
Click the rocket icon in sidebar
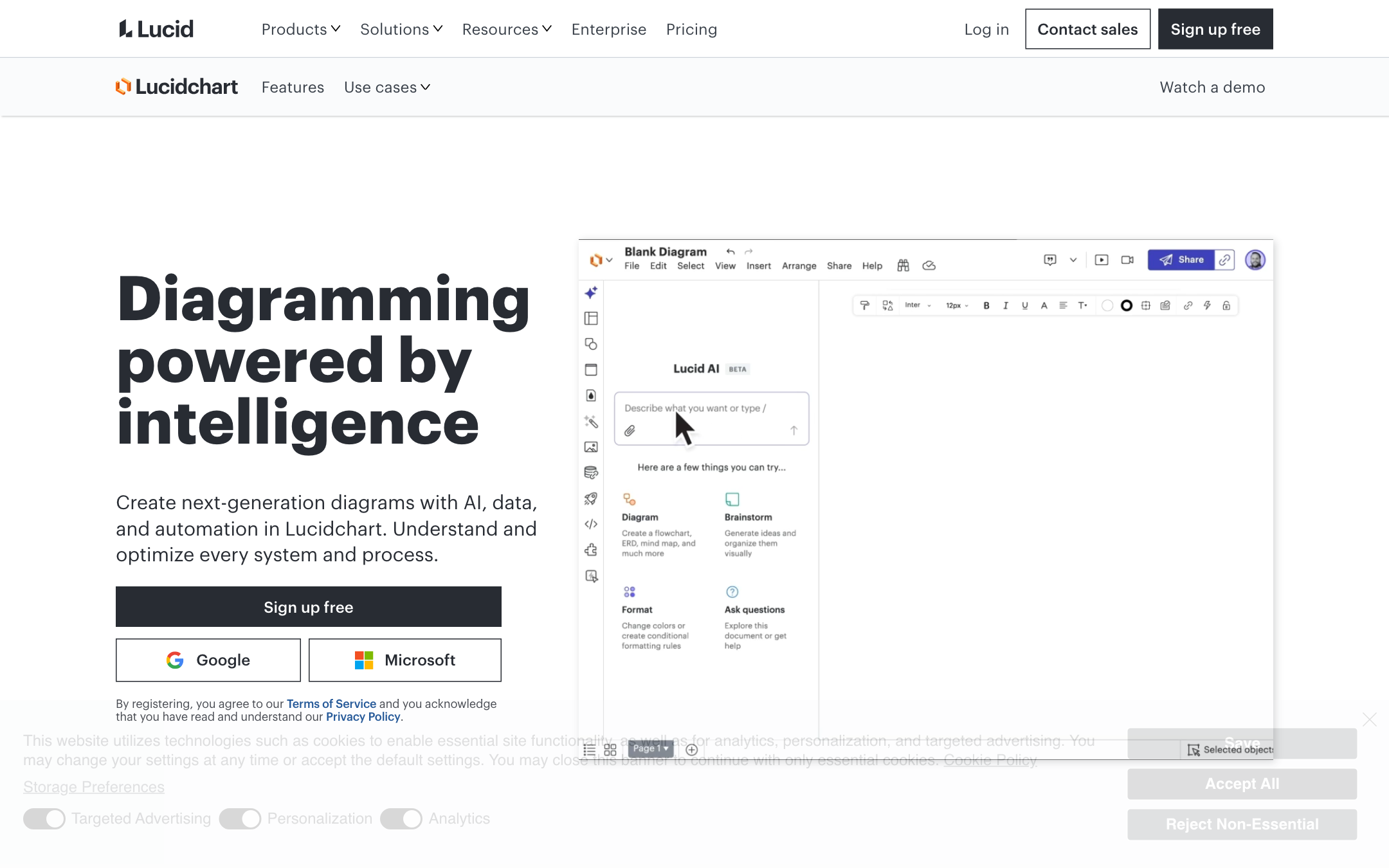[x=591, y=498]
